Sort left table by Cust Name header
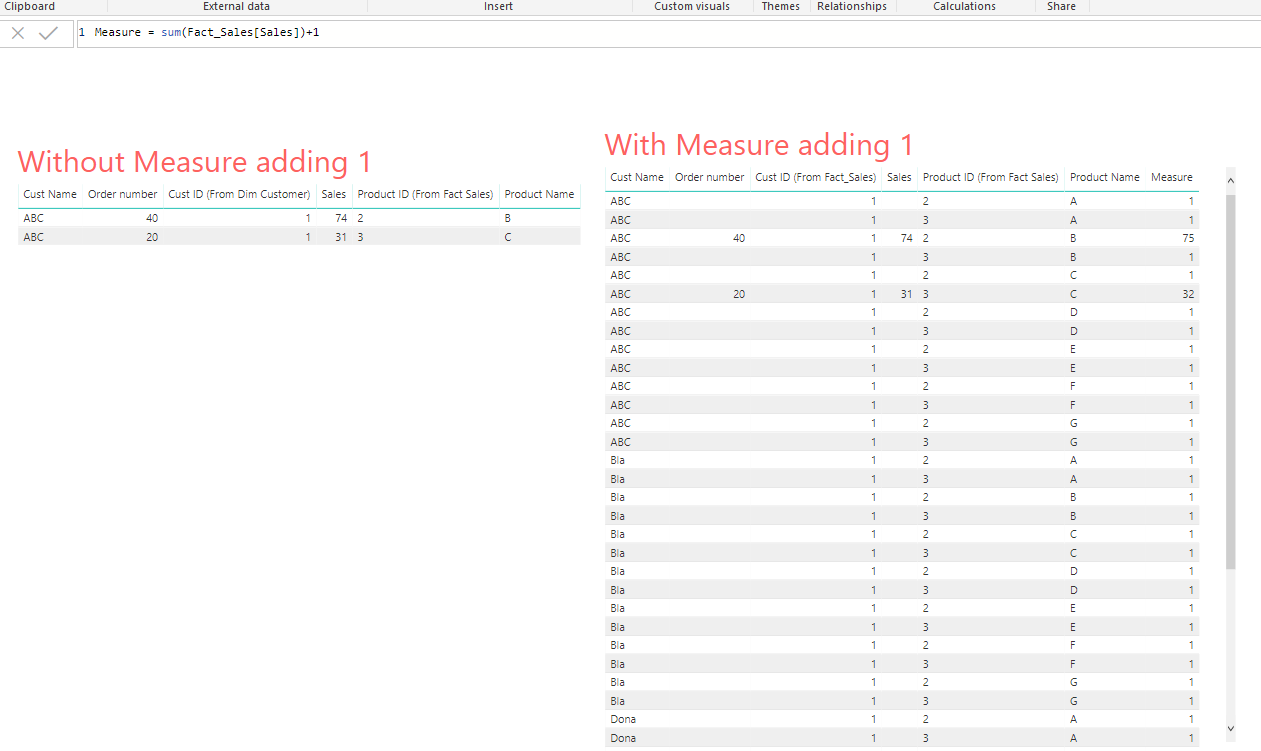This screenshot has height=751, width=1261. coord(50,194)
